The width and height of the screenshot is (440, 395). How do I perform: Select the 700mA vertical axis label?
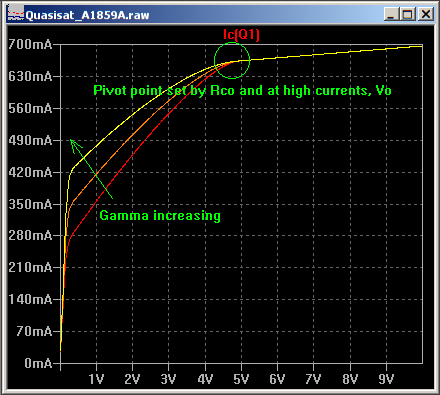30,44
